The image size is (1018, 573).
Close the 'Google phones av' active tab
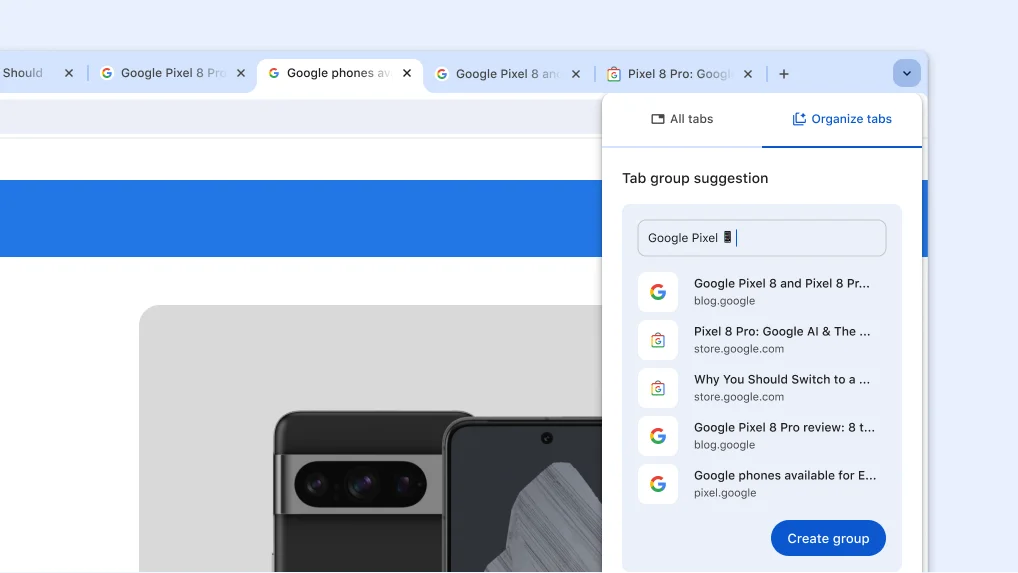pyautogui.click(x=407, y=73)
